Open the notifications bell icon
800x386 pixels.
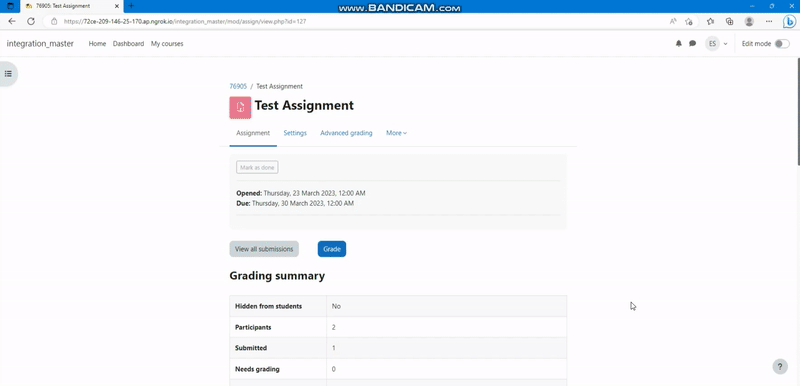pos(679,44)
